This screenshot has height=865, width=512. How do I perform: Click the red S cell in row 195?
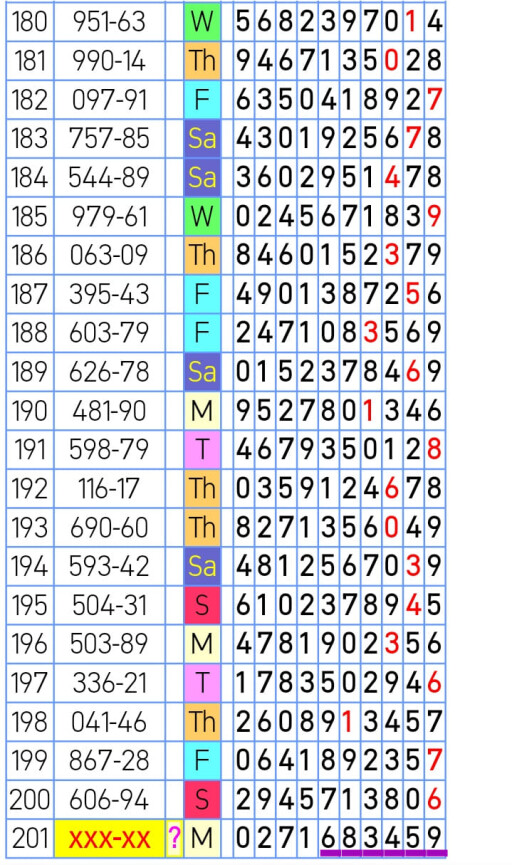(202, 605)
